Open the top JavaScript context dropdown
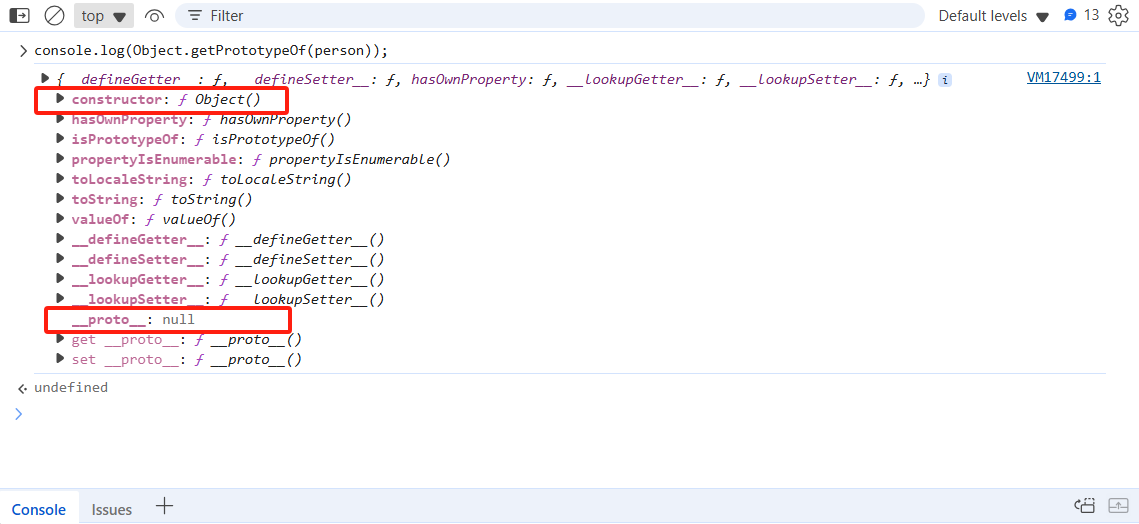 [x=104, y=16]
